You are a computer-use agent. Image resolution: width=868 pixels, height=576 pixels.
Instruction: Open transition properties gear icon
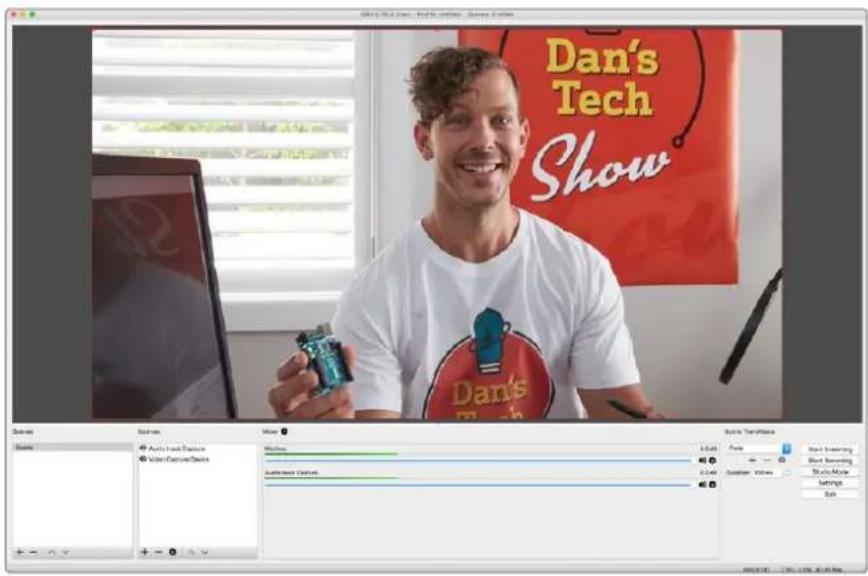[782, 460]
